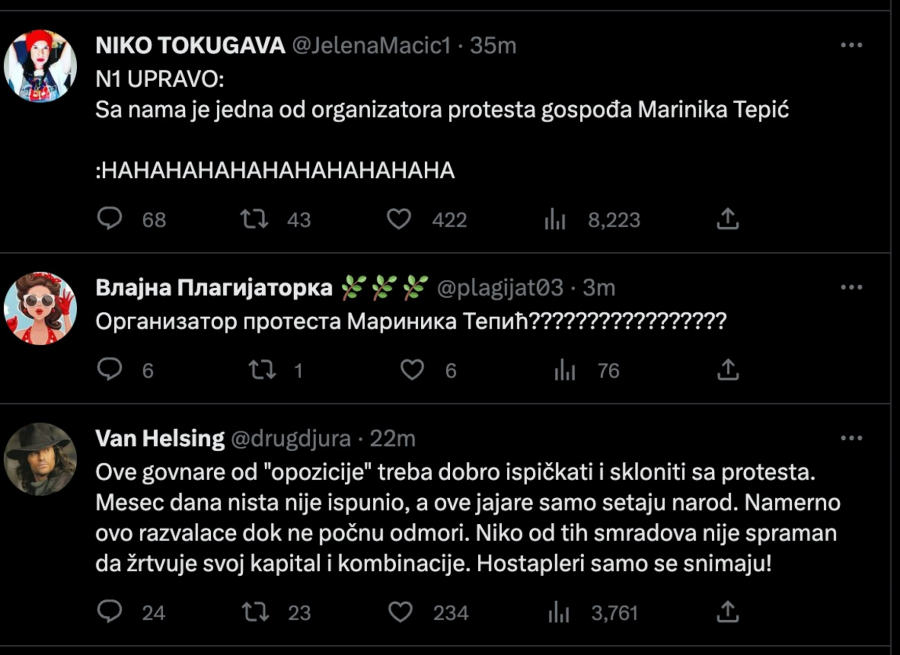Like NIKO TOKUGAVA's tweet
900x655 pixels.
tap(401, 219)
